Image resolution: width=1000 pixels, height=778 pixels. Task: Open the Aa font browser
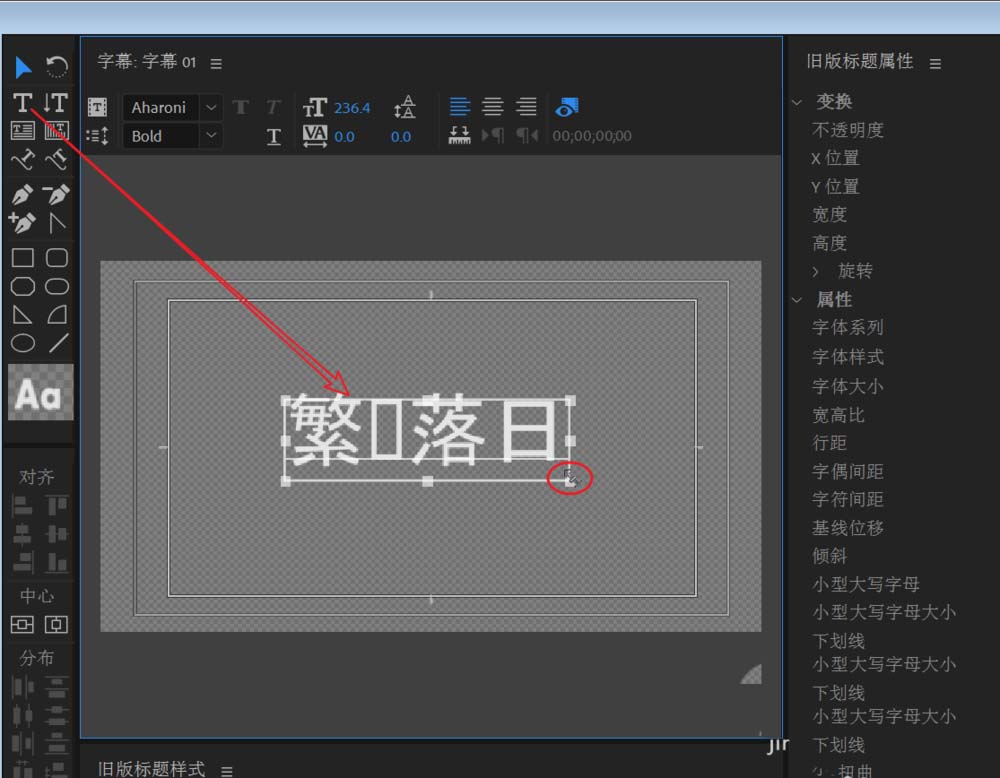39,392
